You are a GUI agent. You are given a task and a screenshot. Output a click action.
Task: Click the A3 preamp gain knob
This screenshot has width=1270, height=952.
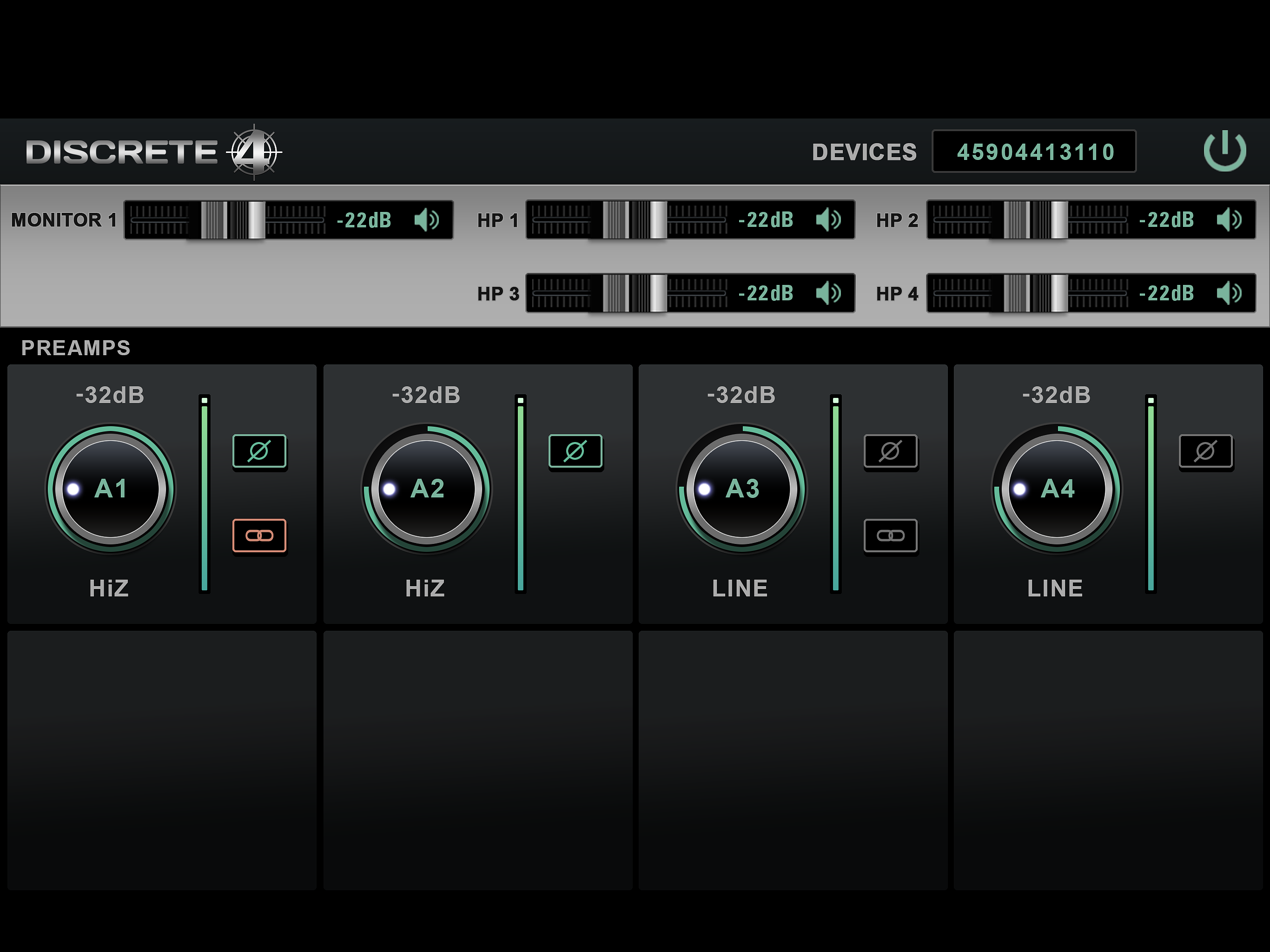pyautogui.click(x=742, y=489)
